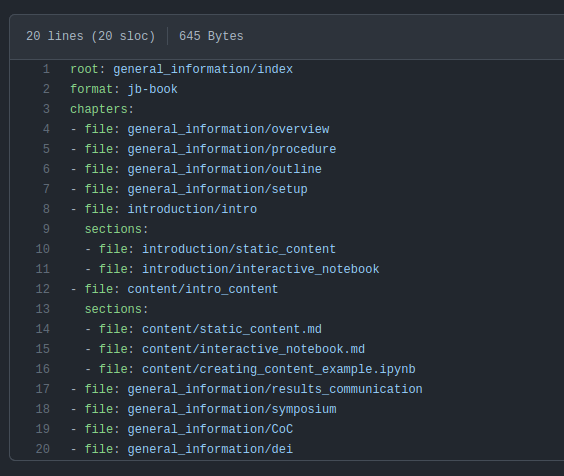Screen dimensions: 564x476
Task: Click 'content/intro_content' file path
Action: (203, 289)
